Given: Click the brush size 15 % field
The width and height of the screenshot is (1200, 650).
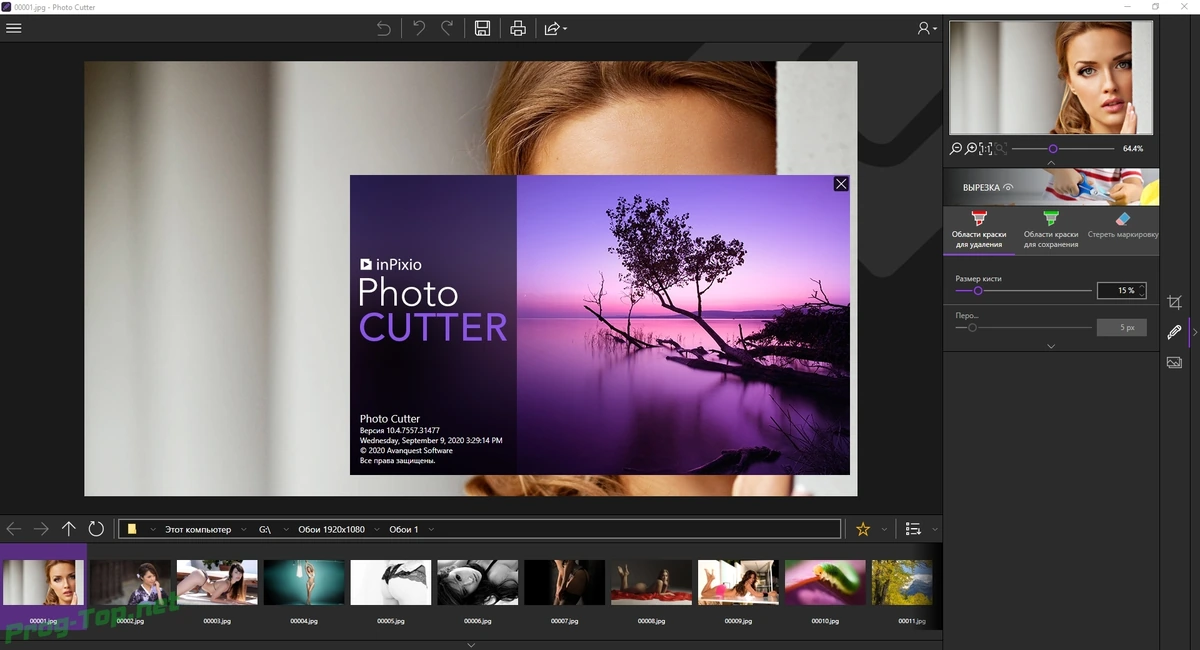Looking at the screenshot, I should click(1121, 291).
